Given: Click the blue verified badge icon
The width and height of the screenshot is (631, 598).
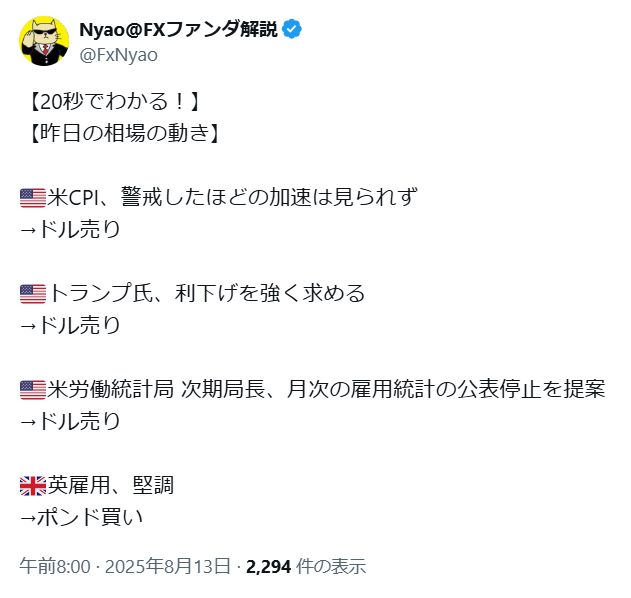Looking at the screenshot, I should pyautogui.click(x=292, y=29).
